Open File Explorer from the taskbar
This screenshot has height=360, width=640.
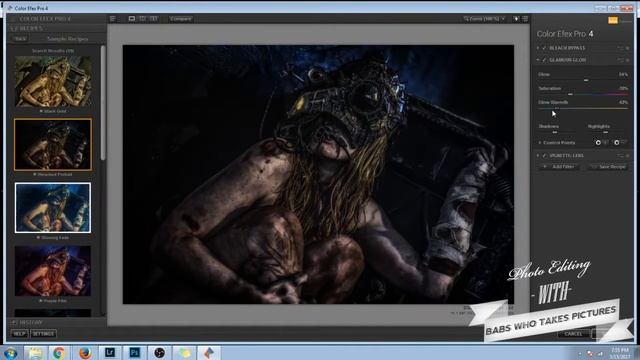click(x=35, y=353)
